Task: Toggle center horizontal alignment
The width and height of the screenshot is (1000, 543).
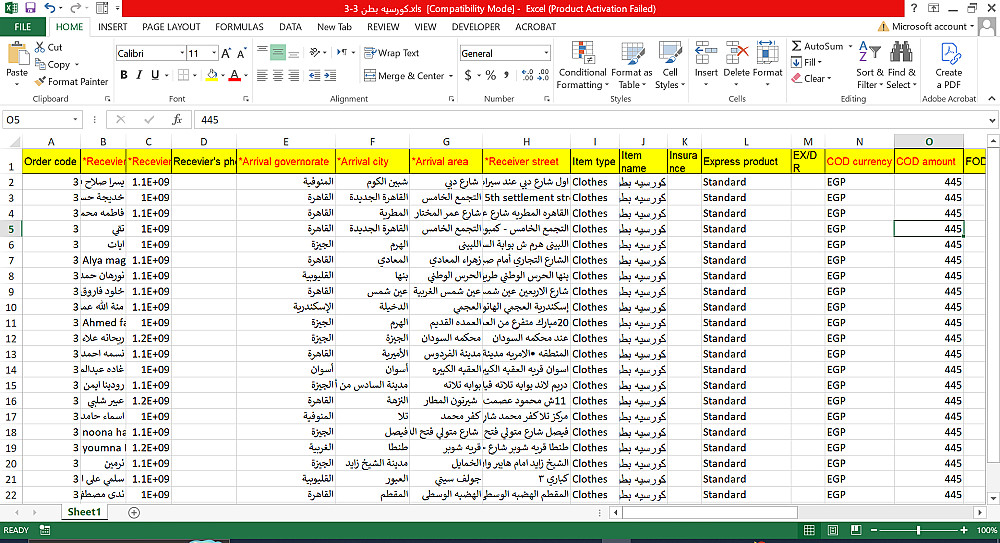Action: coord(278,75)
